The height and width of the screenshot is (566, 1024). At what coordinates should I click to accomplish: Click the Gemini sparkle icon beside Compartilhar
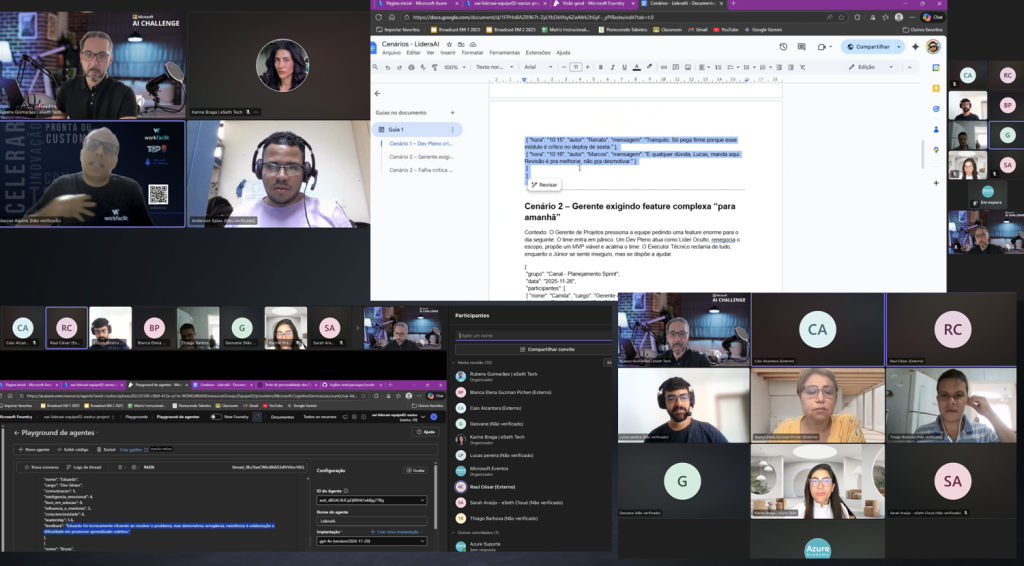[x=914, y=46]
